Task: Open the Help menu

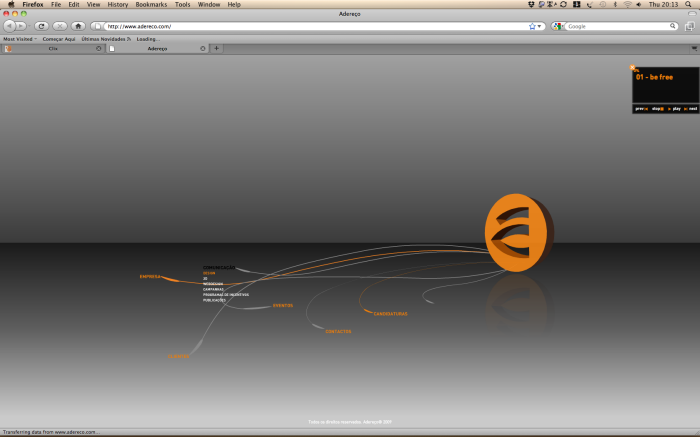Action: [234, 4]
